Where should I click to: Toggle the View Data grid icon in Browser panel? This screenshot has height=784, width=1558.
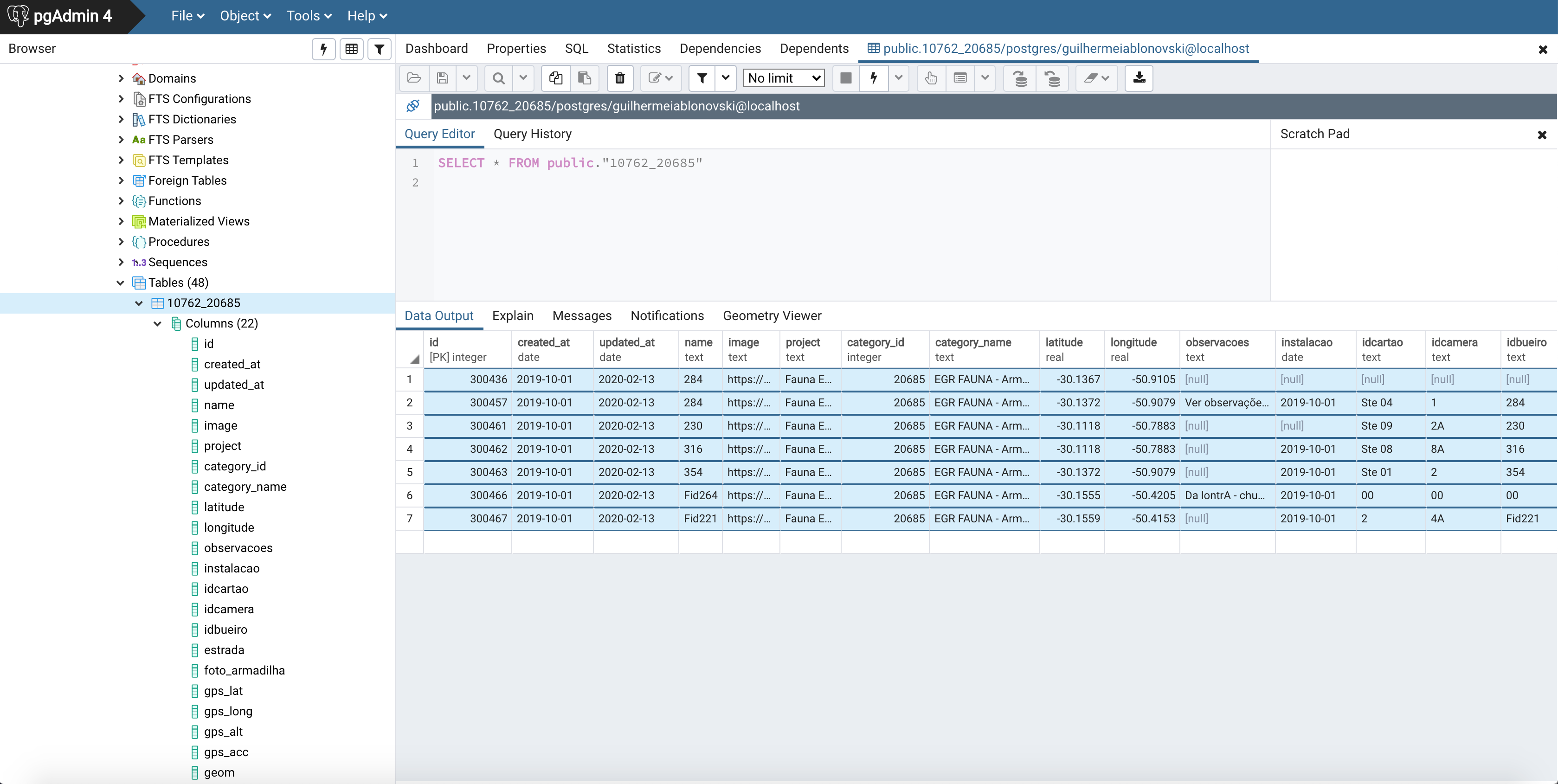351,49
